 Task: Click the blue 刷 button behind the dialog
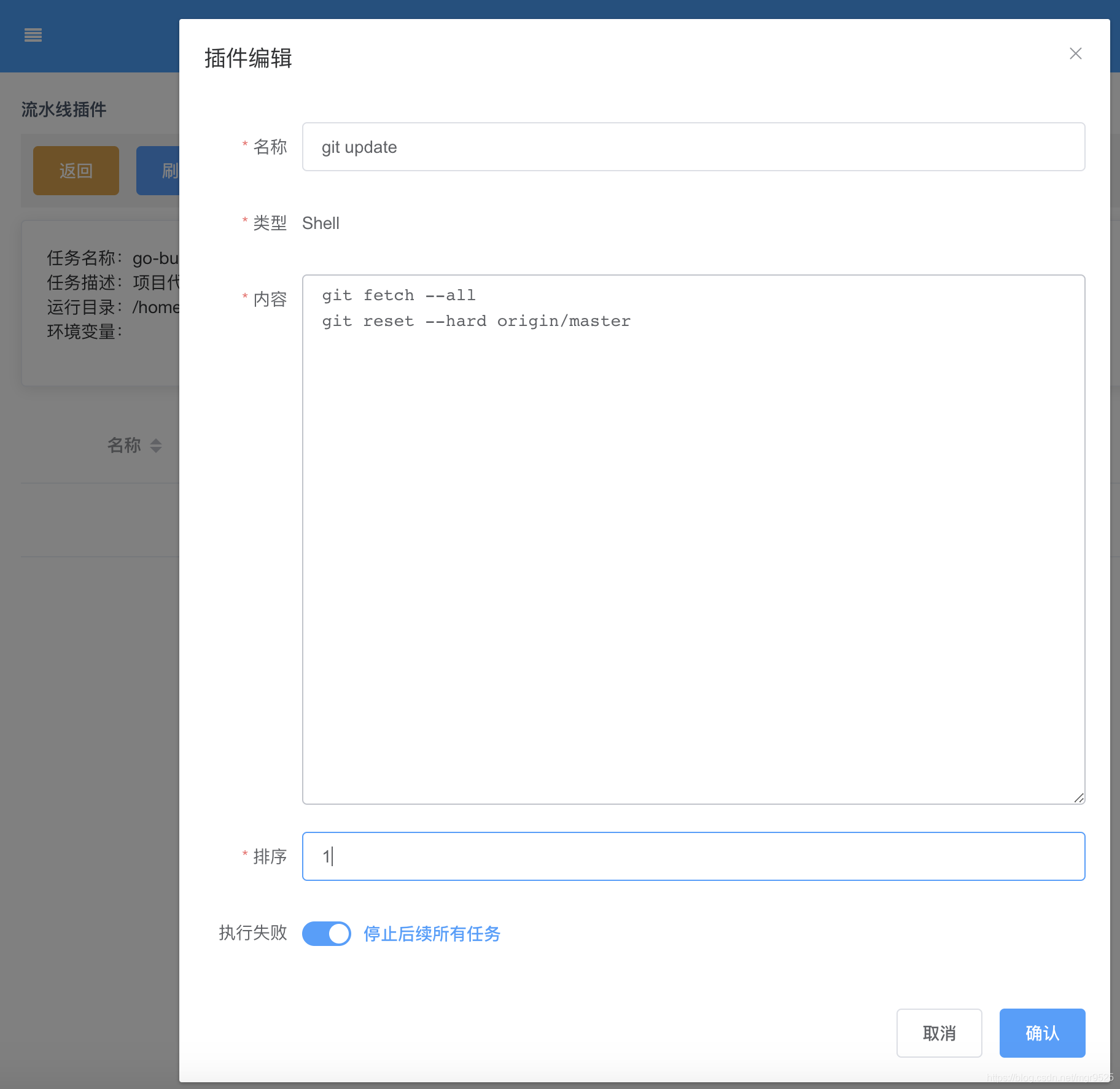click(158, 171)
